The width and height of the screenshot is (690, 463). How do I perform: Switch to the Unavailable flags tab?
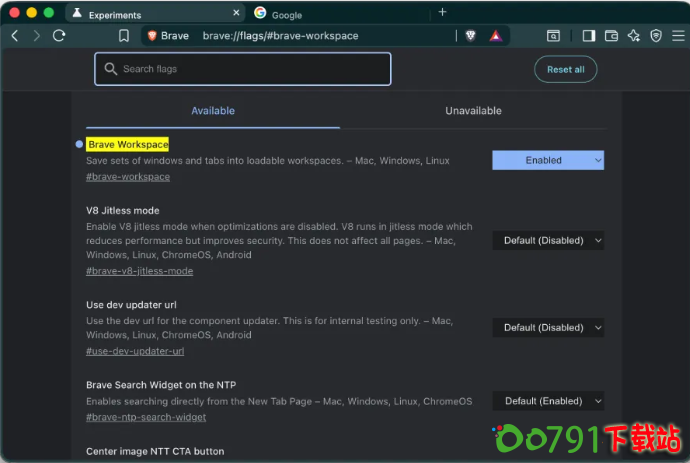(473, 111)
